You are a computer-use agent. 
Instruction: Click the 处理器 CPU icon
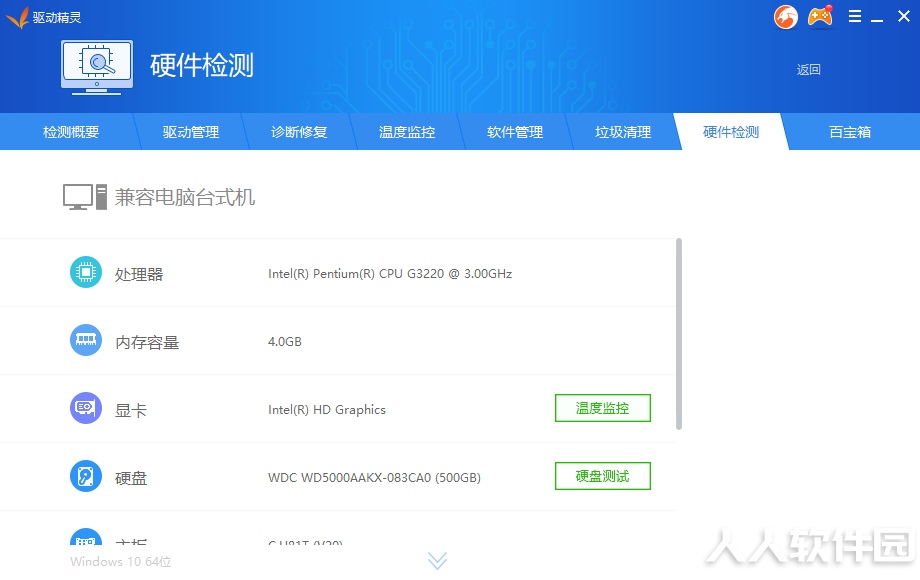[x=86, y=272]
